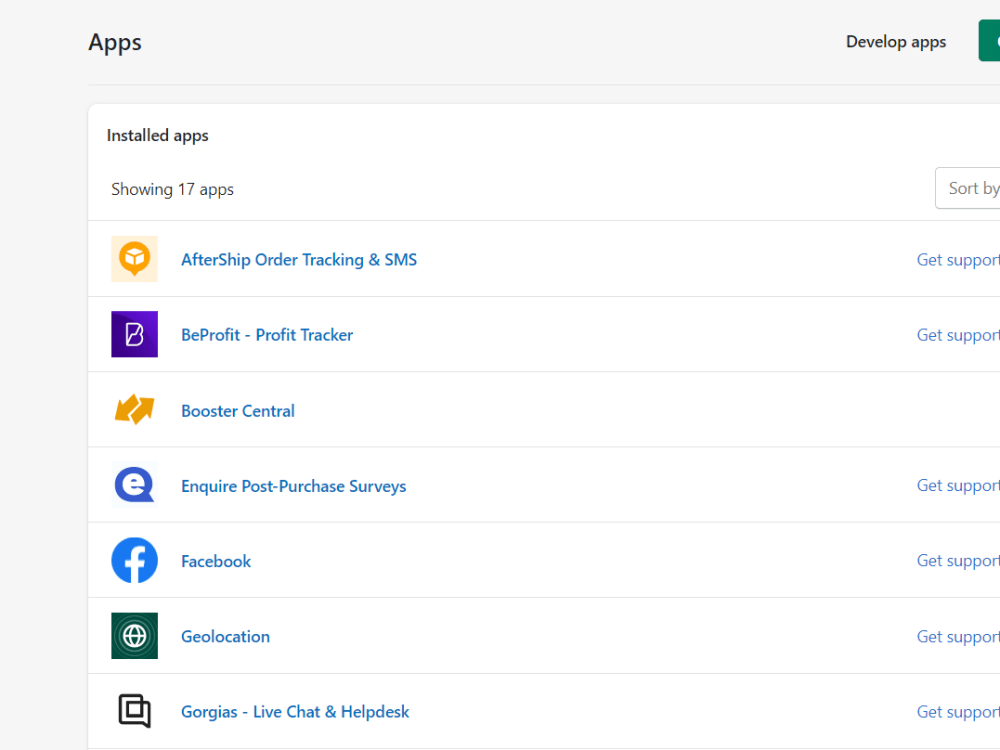Image resolution: width=1000 pixels, height=750 pixels.
Task: Click the green button beside Develop apps
Action: [989, 41]
